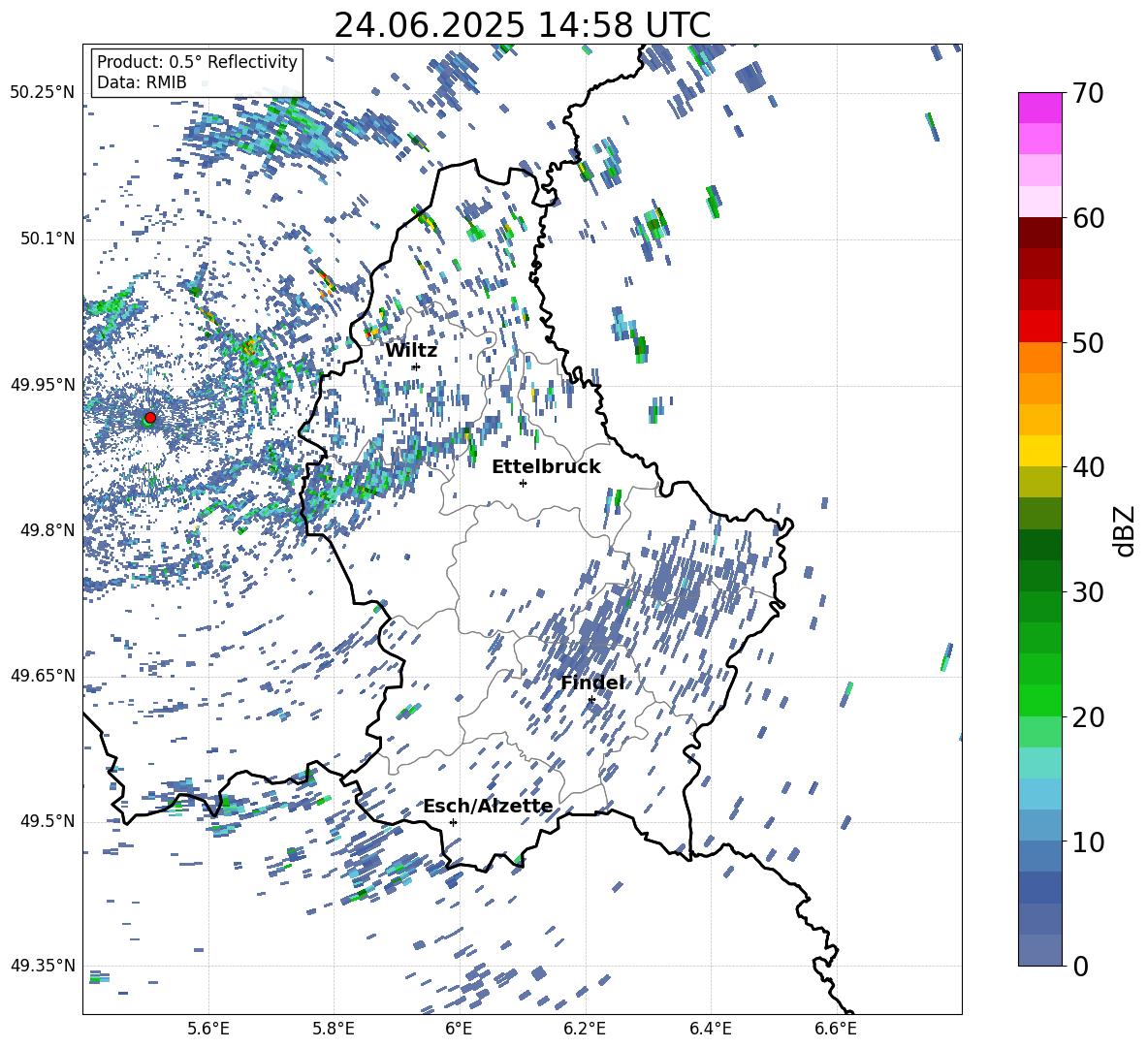This screenshot has width=1148, height=1048.
Task: Pick the orange band just below 50
Action: (x=1040, y=358)
